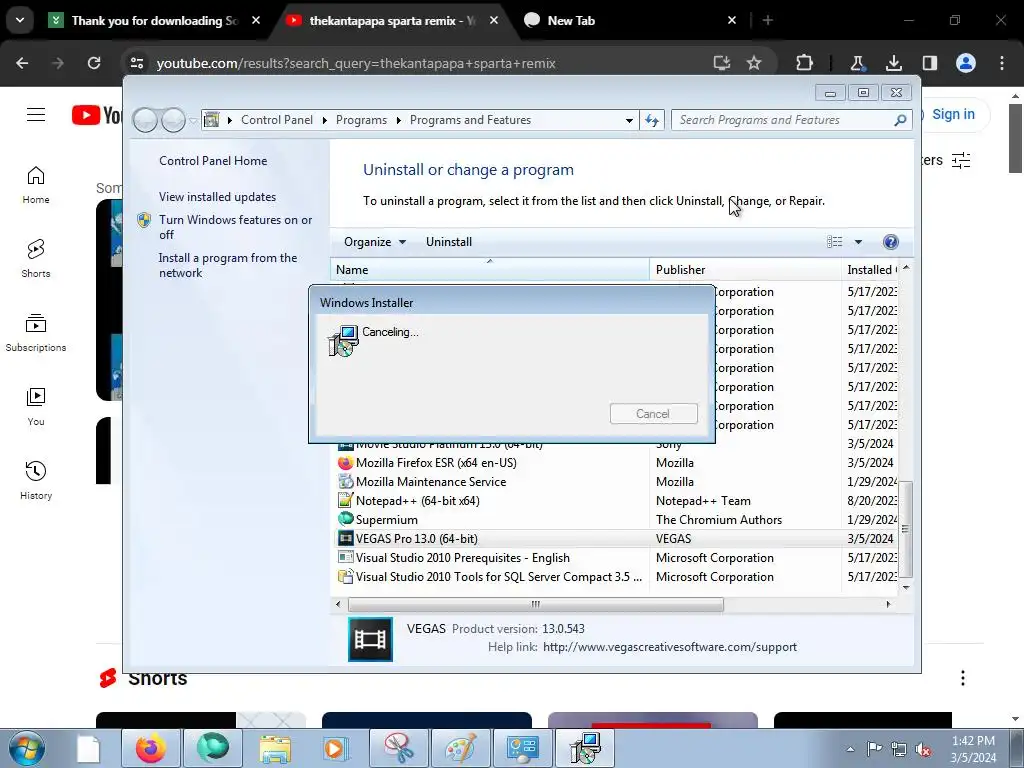Click Install a program from the network
1024x768 pixels.
(x=227, y=265)
